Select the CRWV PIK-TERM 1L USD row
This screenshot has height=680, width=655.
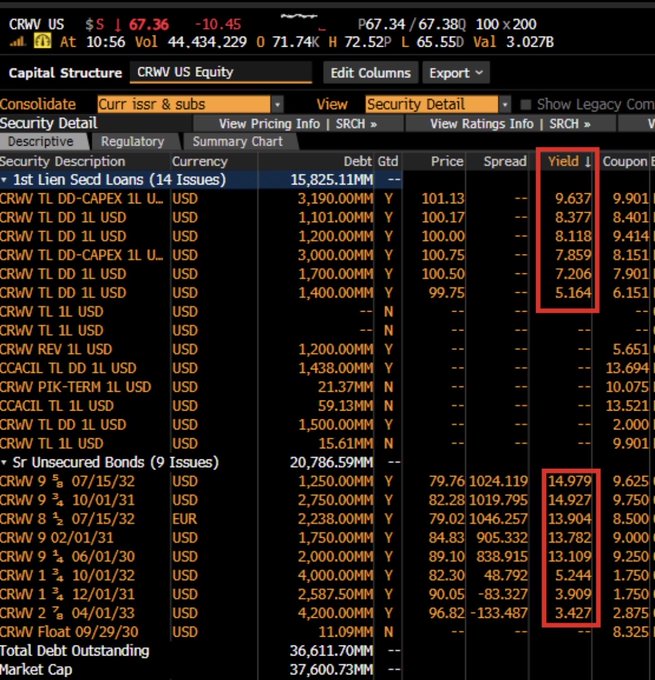pos(328,387)
